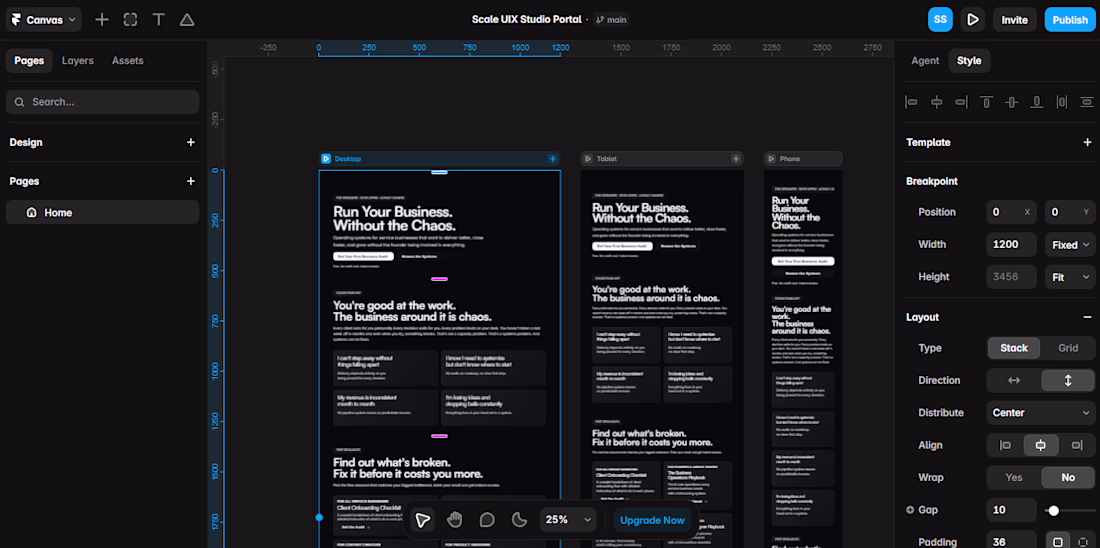The height and width of the screenshot is (548, 1100).
Task: Click the Width value field 1200
Action: pyautogui.click(x=1012, y=245)
